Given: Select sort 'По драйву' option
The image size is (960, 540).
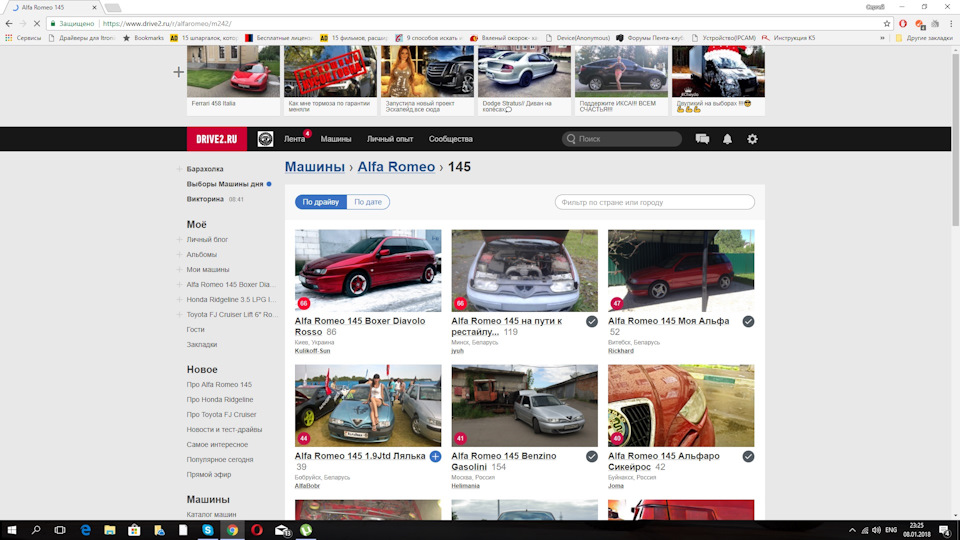Looking at the screenshot, I should pos(321,202).
